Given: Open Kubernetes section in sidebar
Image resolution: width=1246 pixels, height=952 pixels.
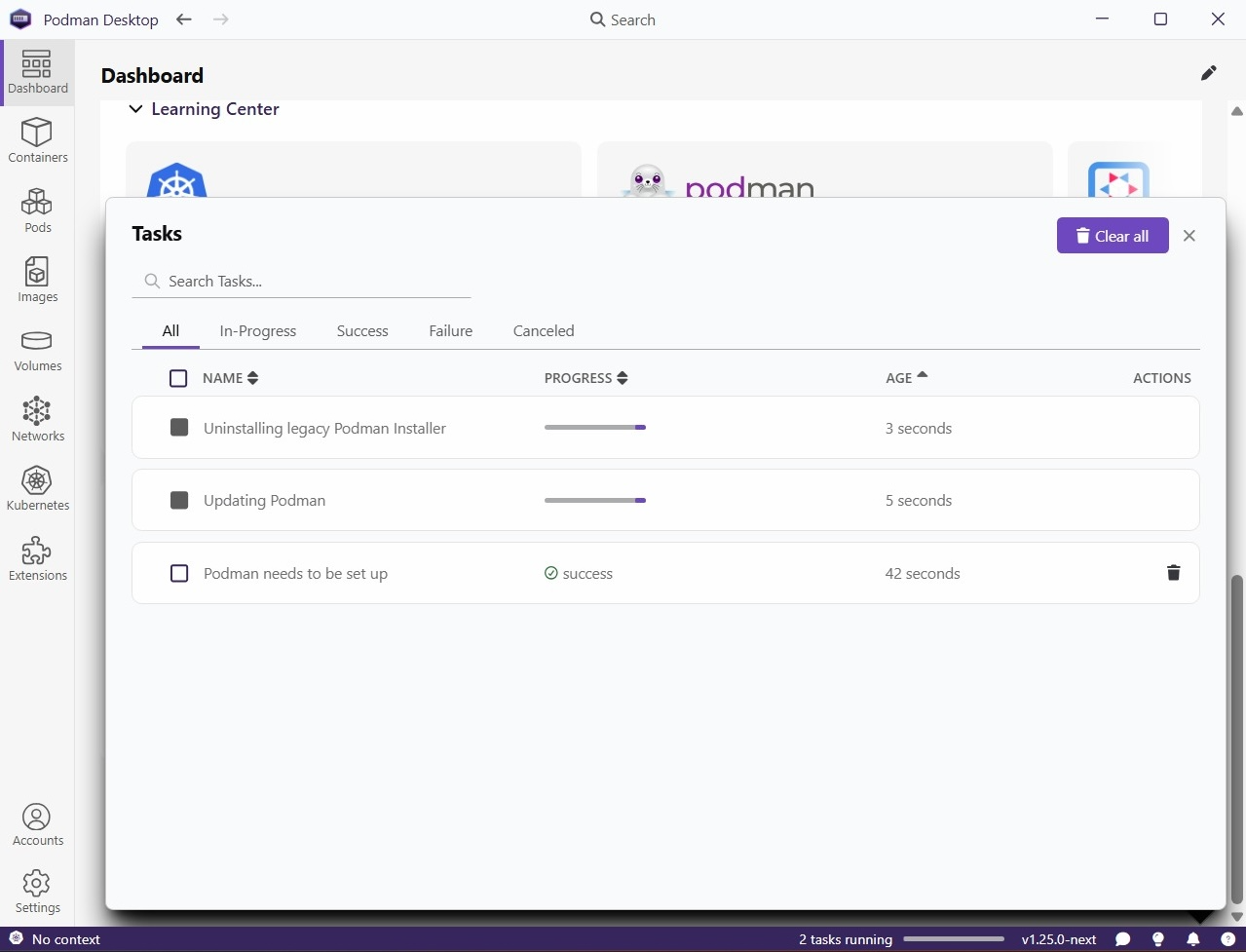Looking at the screenshot, I should click(37, 489).
